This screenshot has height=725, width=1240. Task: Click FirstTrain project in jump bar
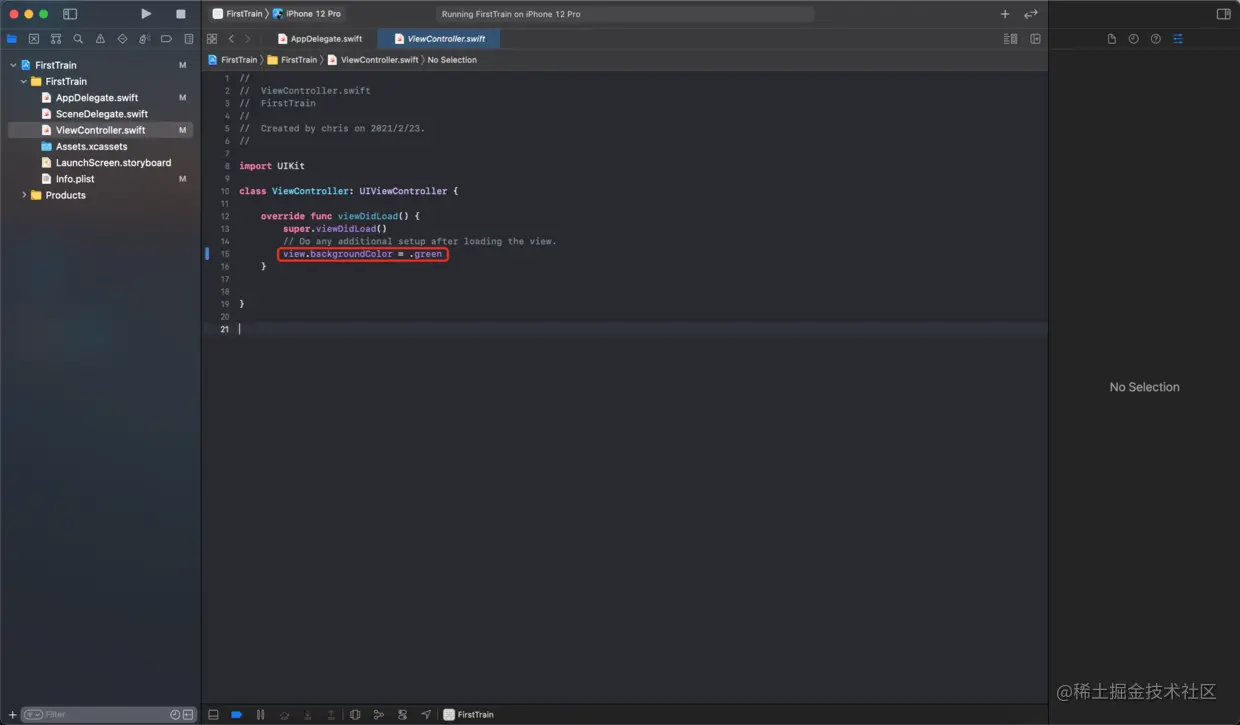[x=232, y=60]
